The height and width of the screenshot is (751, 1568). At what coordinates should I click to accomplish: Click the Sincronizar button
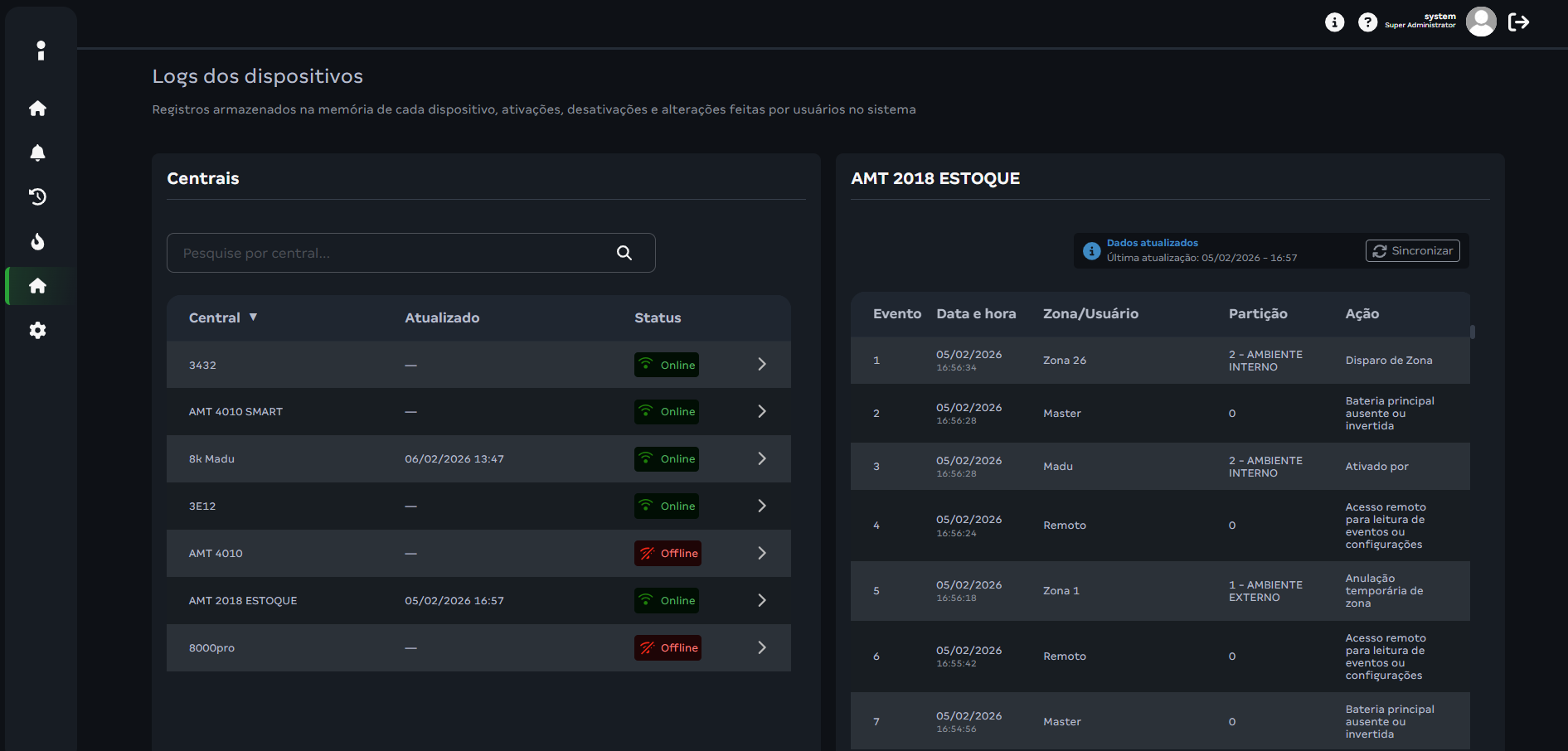tap(1412, 251)
